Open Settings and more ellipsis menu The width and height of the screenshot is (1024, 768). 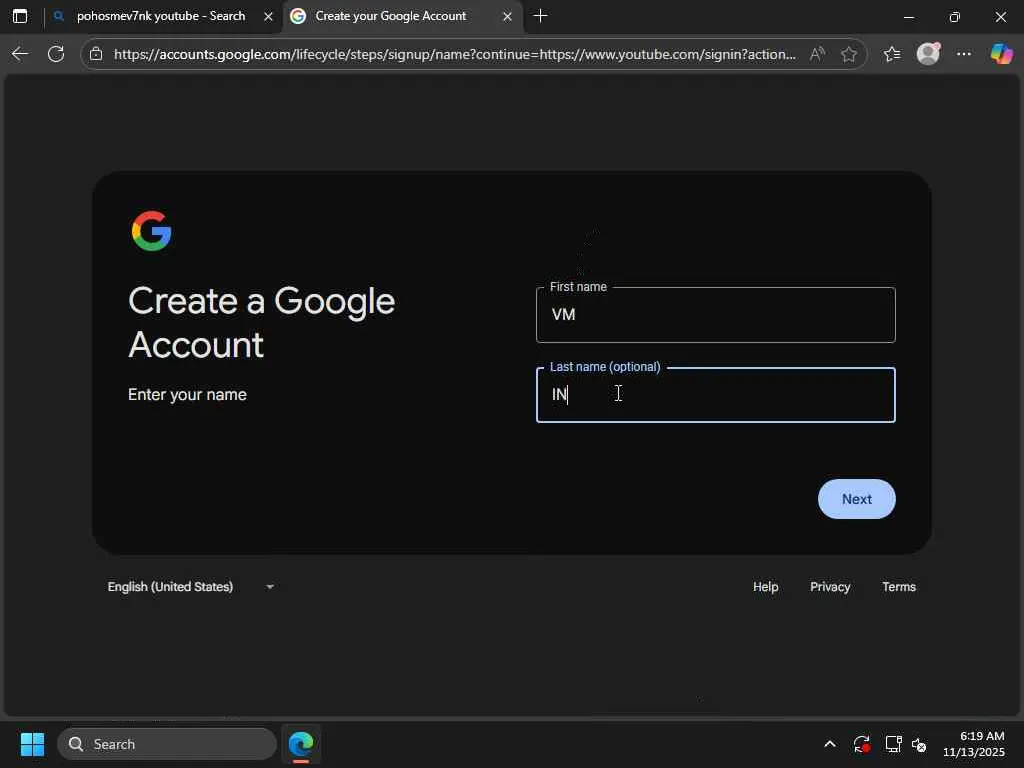pos(964,54)
